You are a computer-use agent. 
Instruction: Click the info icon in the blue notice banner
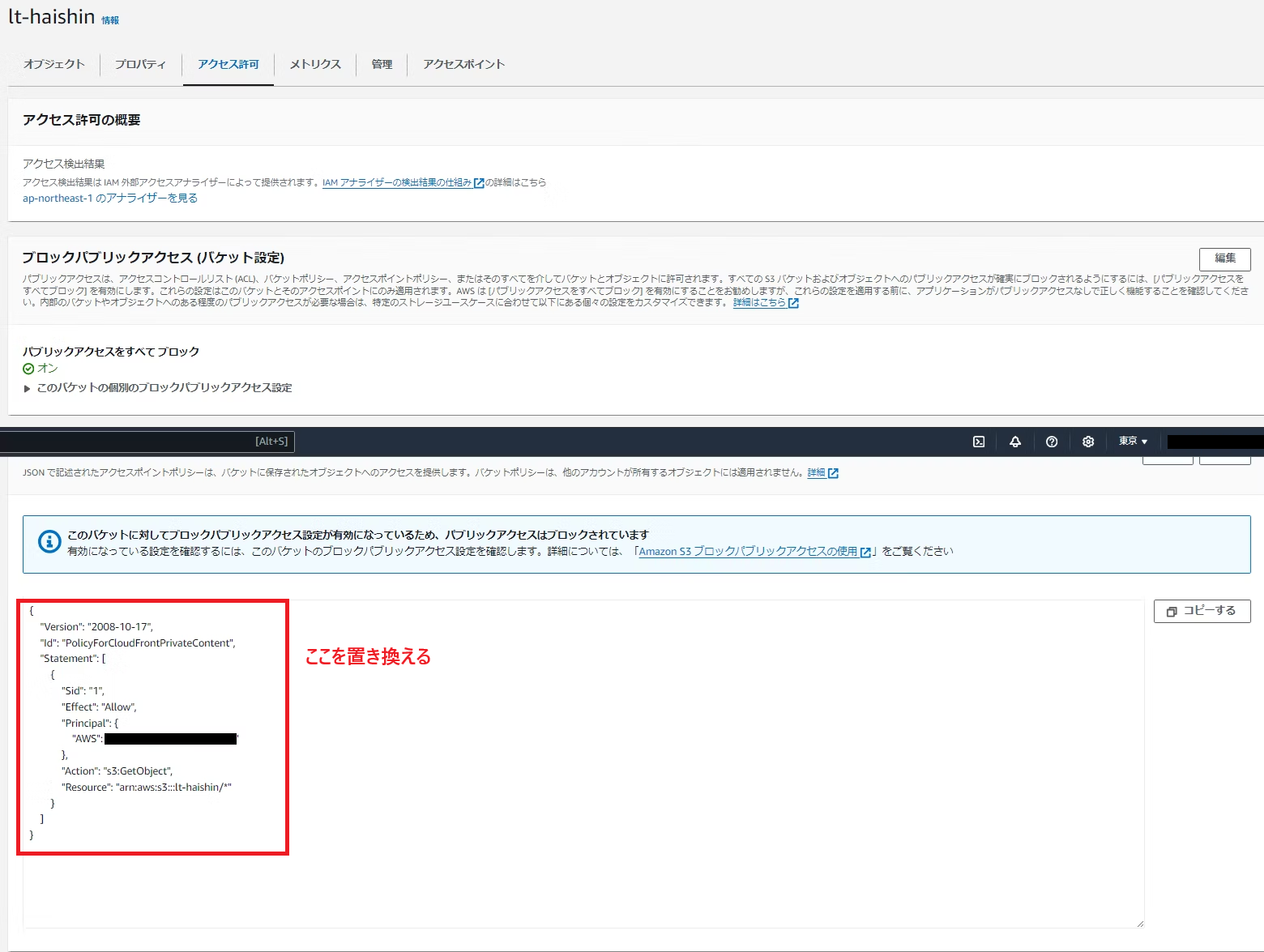tap(49, 542)
